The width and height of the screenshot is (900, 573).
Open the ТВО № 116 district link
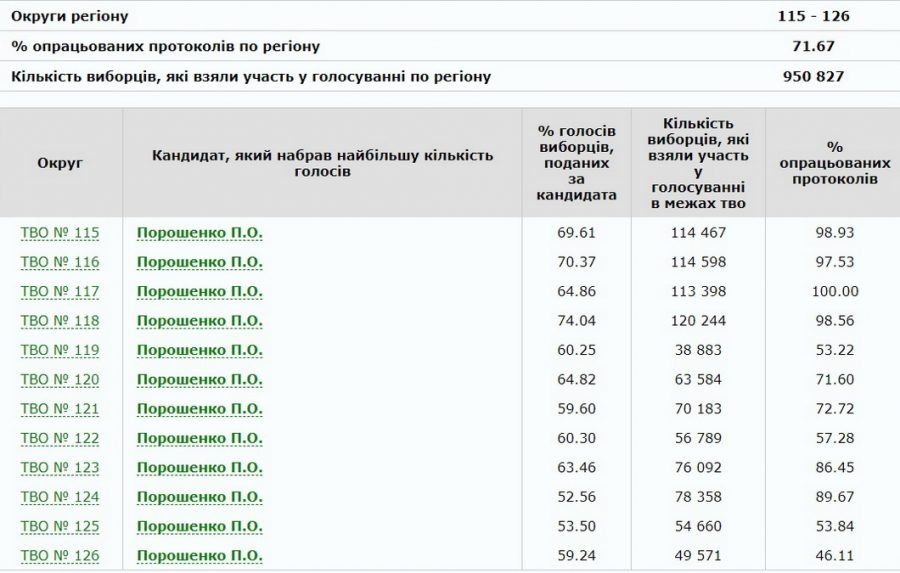[60, 262]
